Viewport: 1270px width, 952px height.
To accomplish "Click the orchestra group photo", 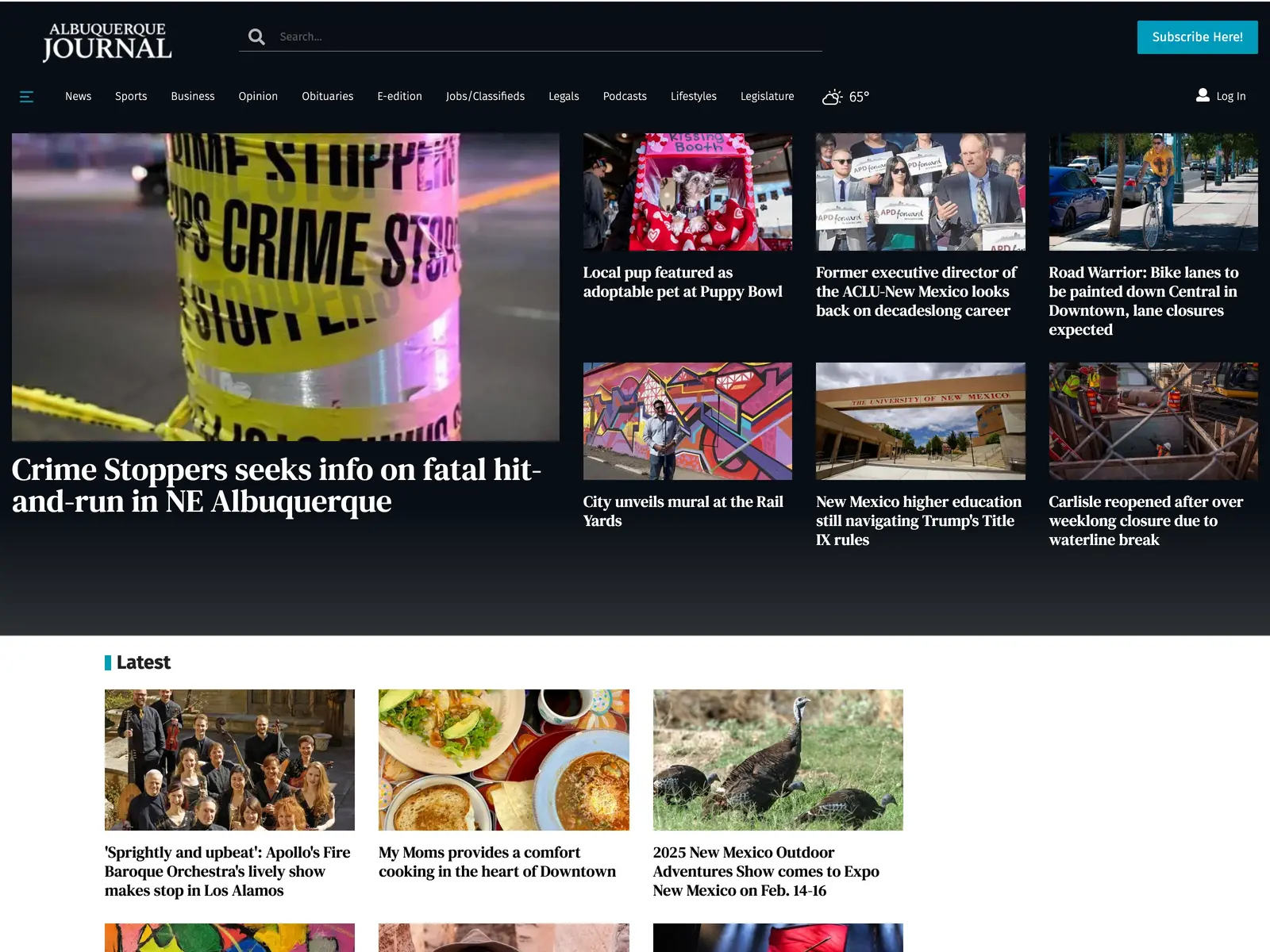I will (229, 760).
